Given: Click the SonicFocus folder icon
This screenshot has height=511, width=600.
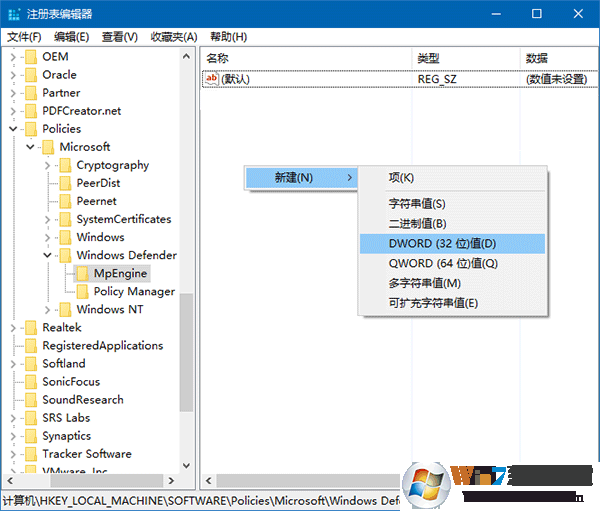Looking at the screenshot, I should point(31,382).
